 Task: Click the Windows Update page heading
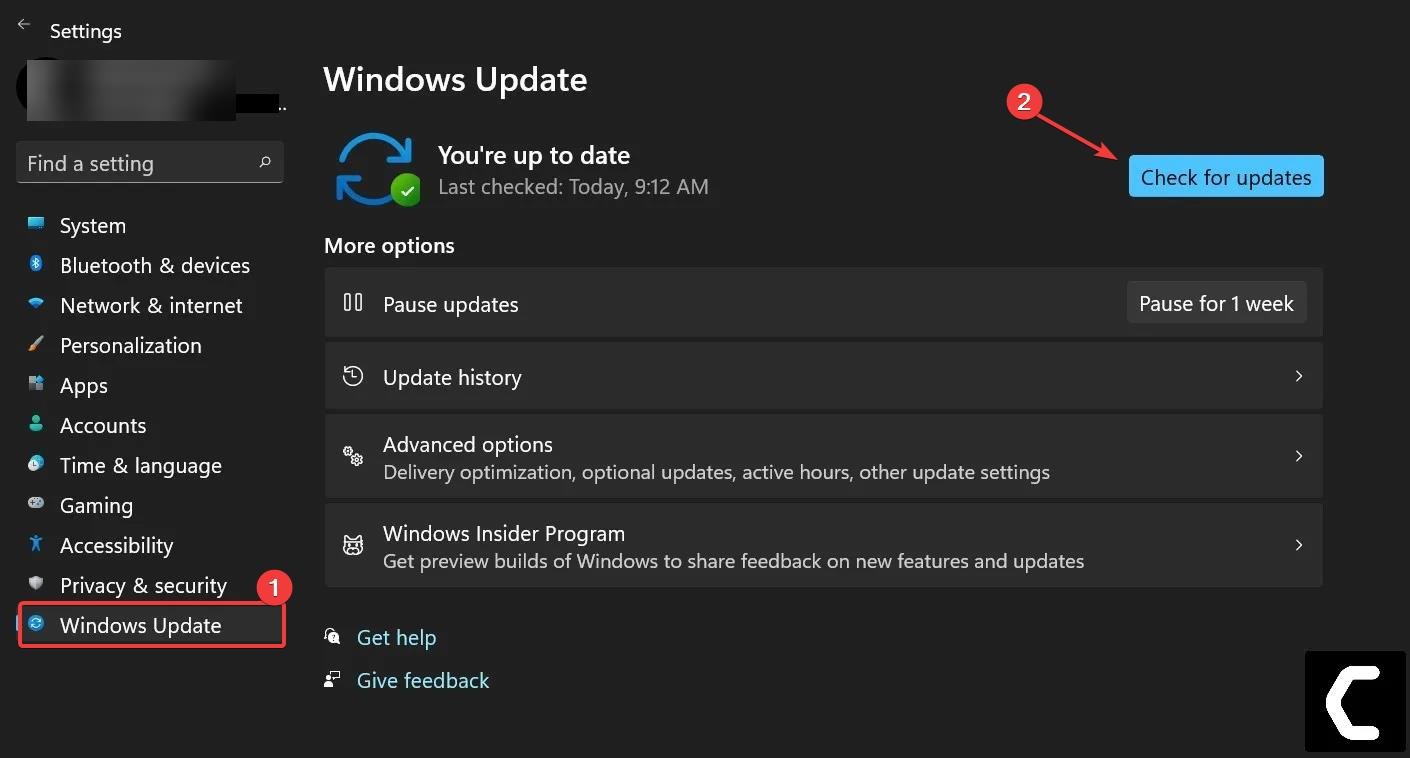455,79
